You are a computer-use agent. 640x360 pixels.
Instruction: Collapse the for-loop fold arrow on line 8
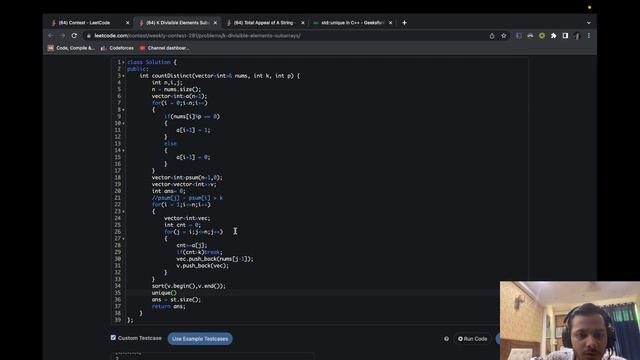coord(124,110)
